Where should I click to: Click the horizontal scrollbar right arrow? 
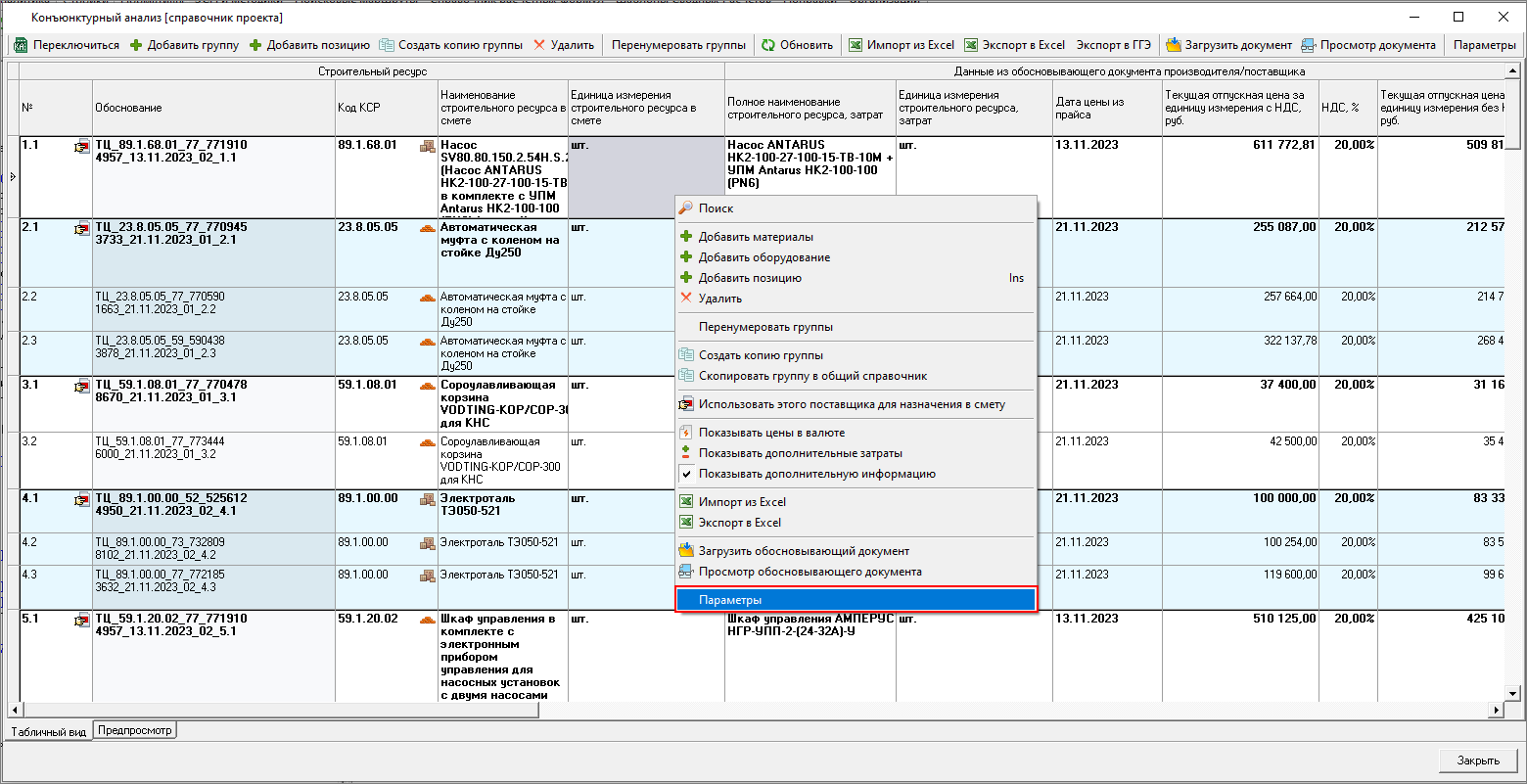pos(1496,710)
